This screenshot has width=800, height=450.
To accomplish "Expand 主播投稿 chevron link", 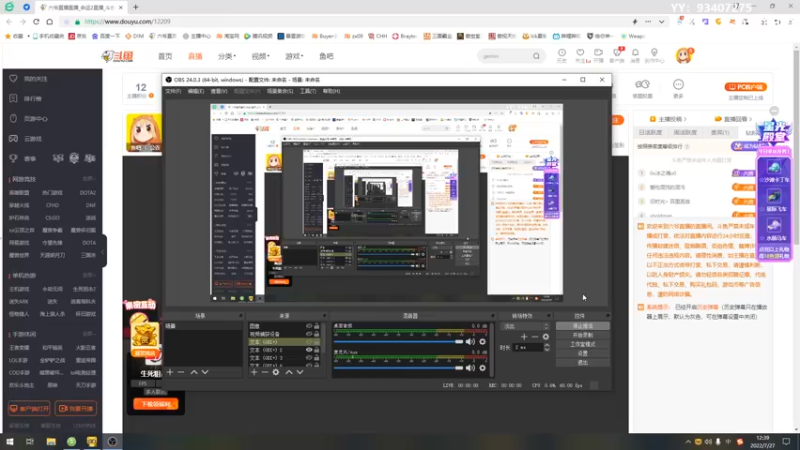I will (668, 119).
